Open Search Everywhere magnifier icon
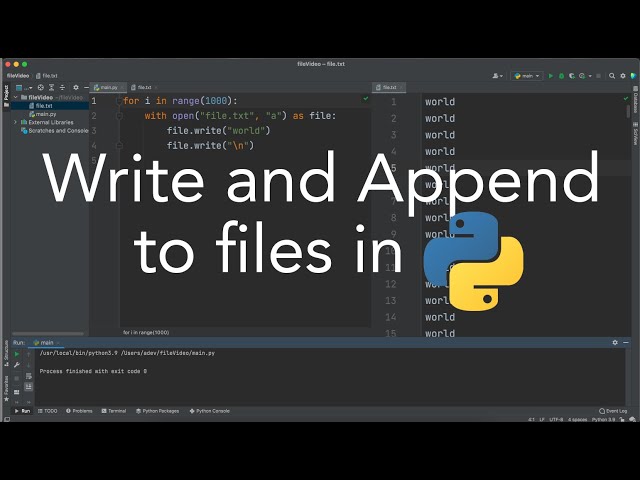Image resolution: width=640 pixels, height=480 pixels. point(612,76)
